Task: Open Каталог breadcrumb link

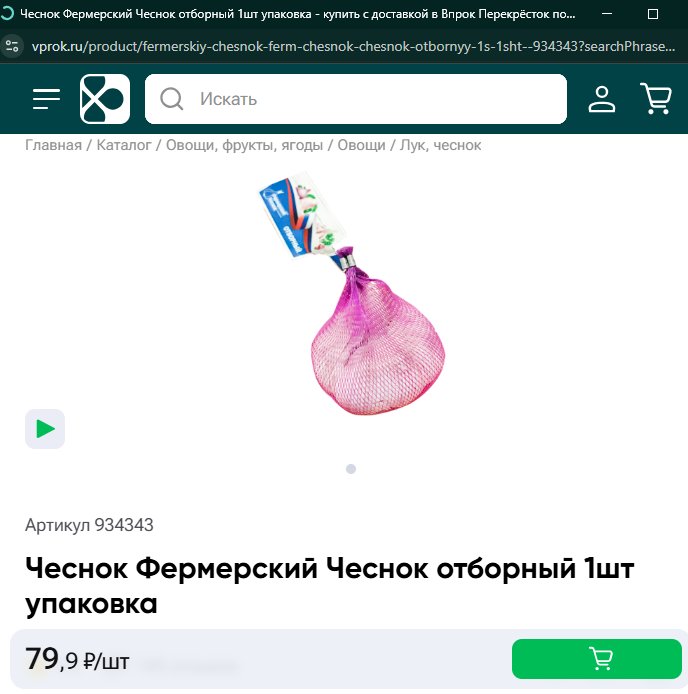Action: point(124,145)
